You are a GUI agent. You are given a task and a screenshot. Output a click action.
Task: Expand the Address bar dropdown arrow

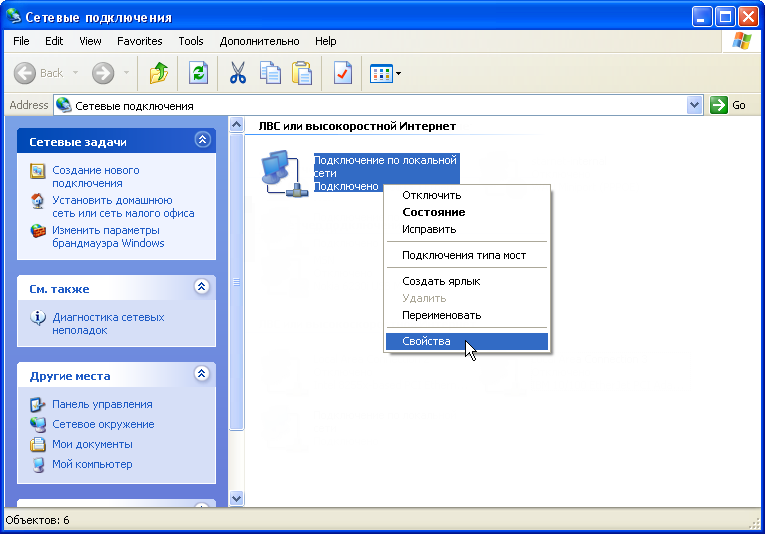pos(694,105)
